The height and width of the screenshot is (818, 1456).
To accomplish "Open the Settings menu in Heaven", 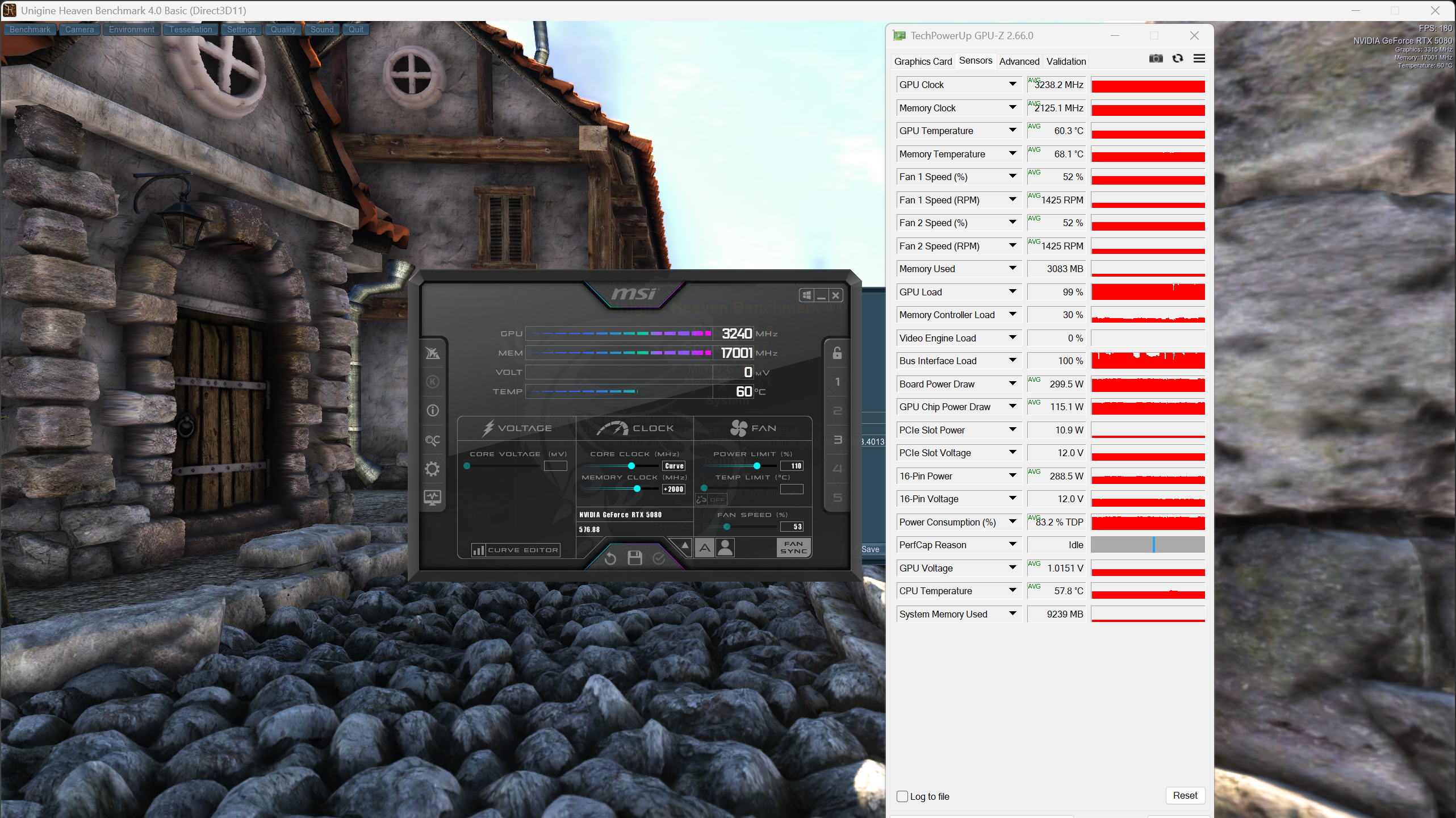I will coord(241,30).
